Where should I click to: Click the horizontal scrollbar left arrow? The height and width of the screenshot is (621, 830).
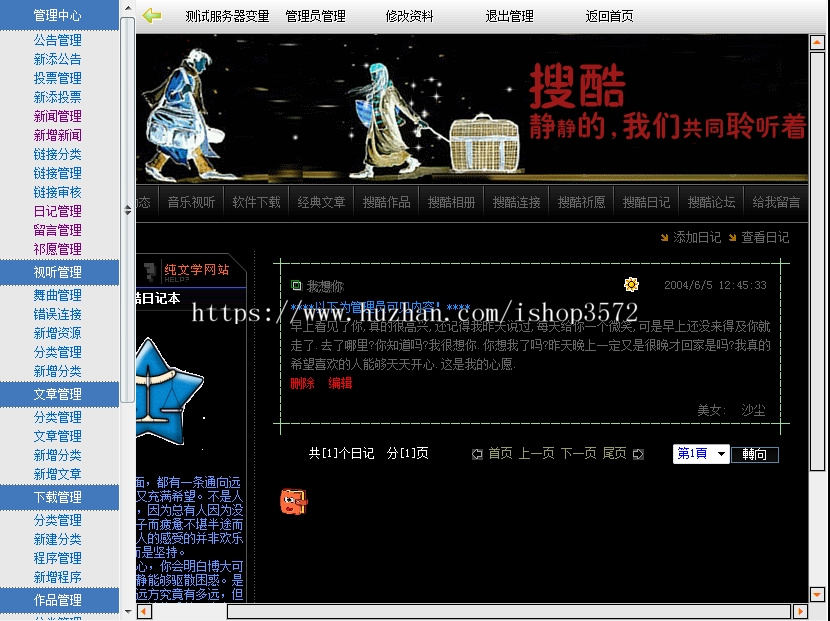tap(144, 611)
